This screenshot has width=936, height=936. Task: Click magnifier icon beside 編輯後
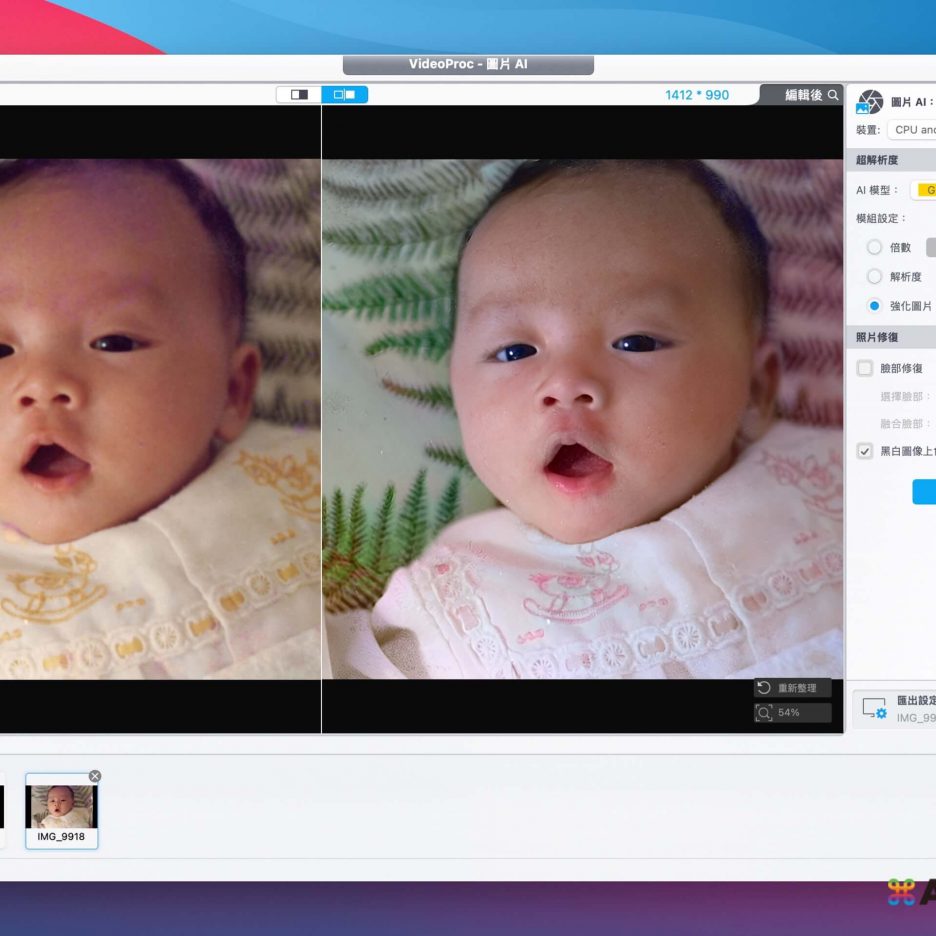tap(833, 95)
